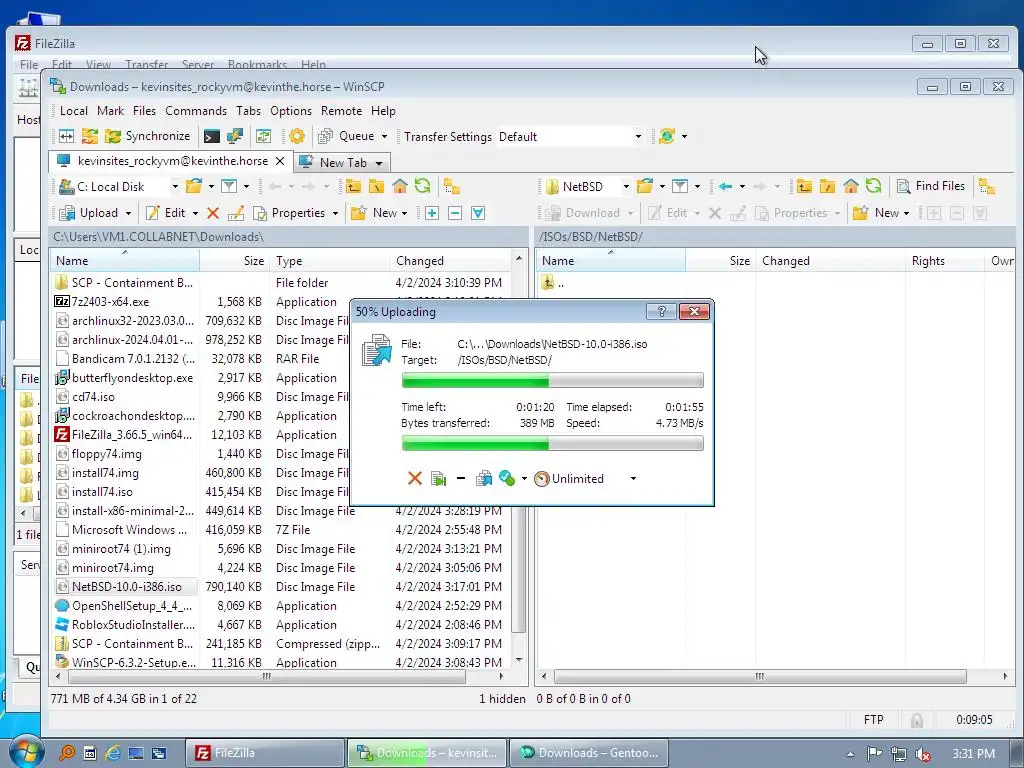Click Downloads – Gentoo taskbar button
The height and width of the screenshot is (768, 1024).
tap(588, 752)
